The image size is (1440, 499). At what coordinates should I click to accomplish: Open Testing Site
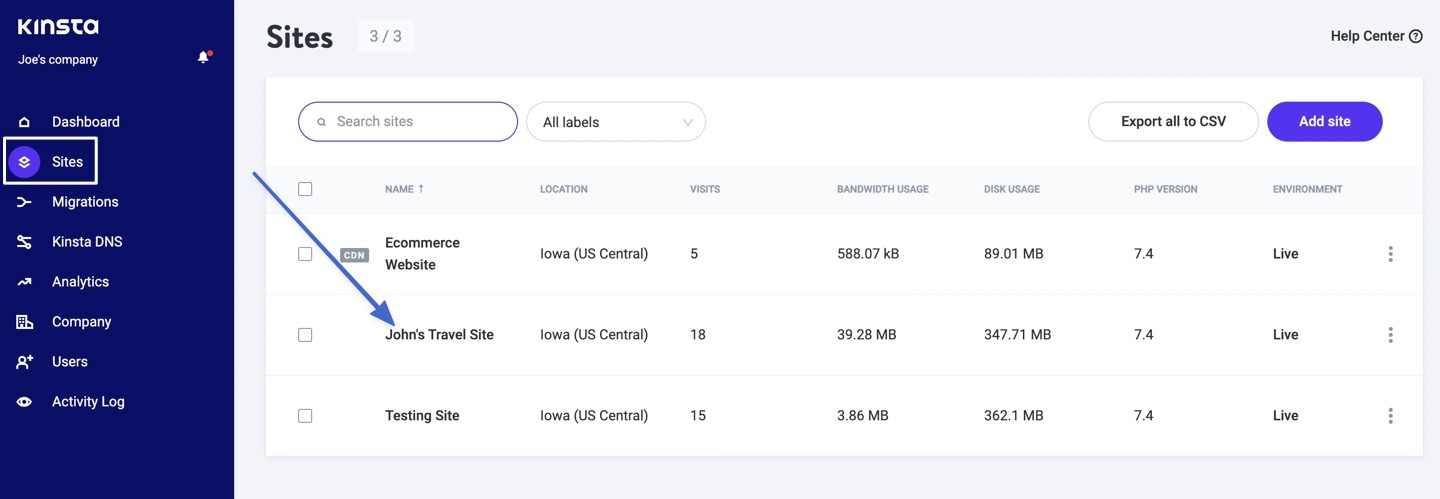422,415
